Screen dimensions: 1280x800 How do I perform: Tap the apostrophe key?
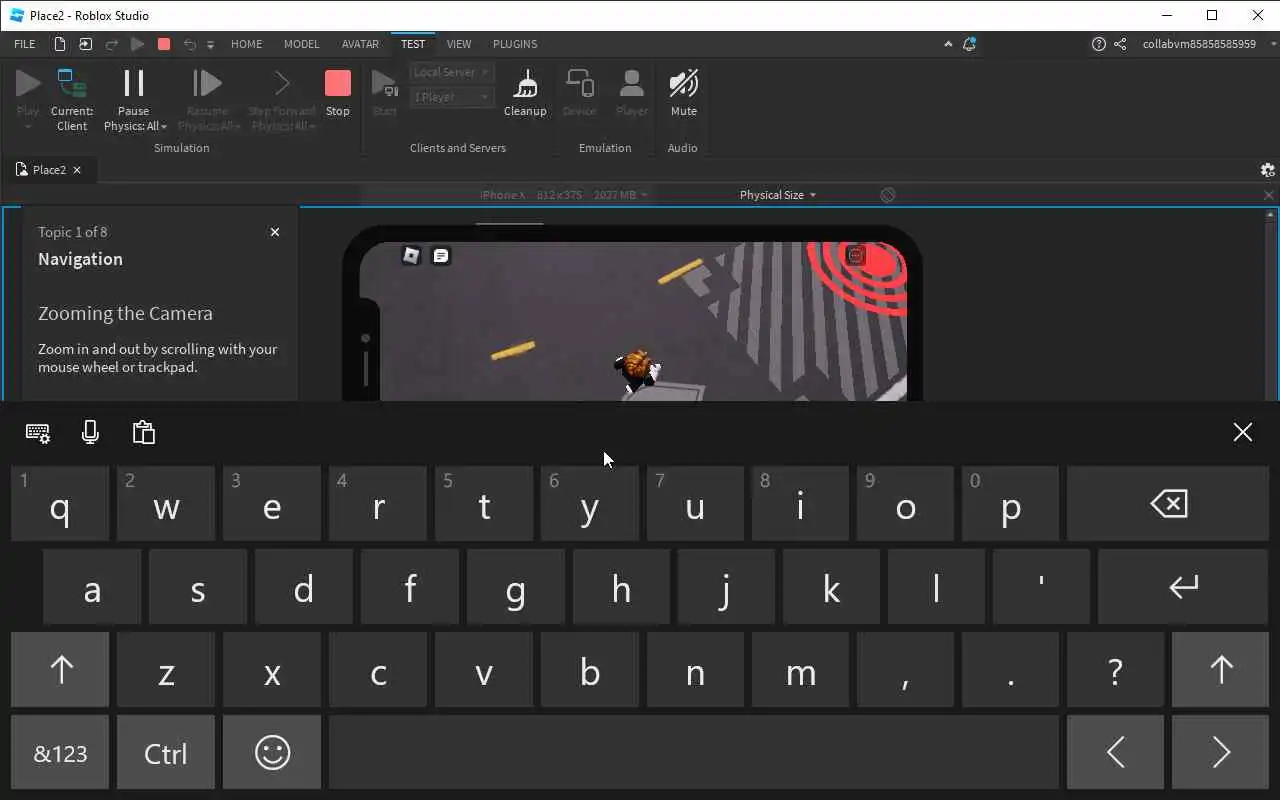tap(1041, 586)
